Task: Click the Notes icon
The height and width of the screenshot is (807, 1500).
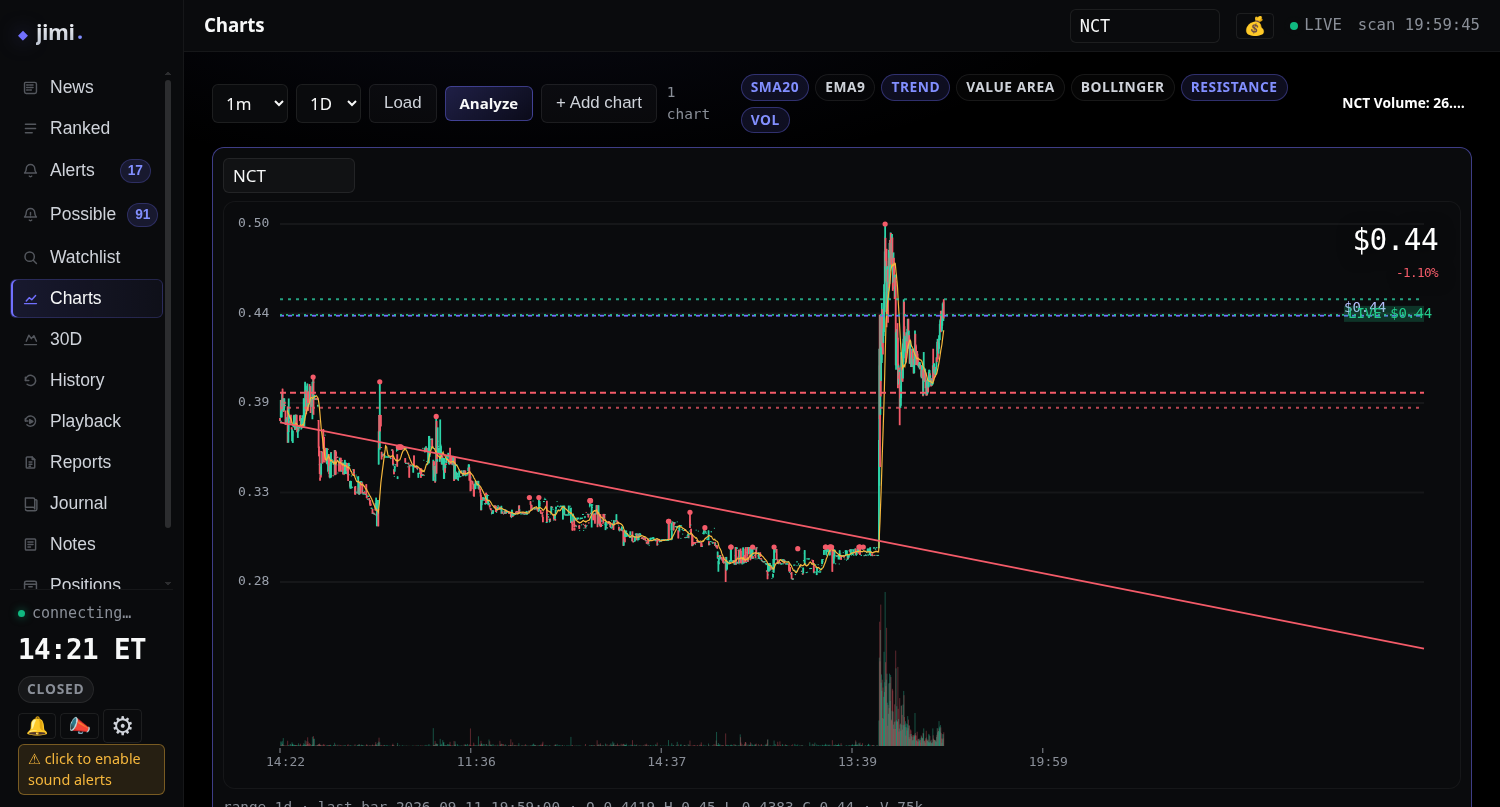Action: click(30, 545)
